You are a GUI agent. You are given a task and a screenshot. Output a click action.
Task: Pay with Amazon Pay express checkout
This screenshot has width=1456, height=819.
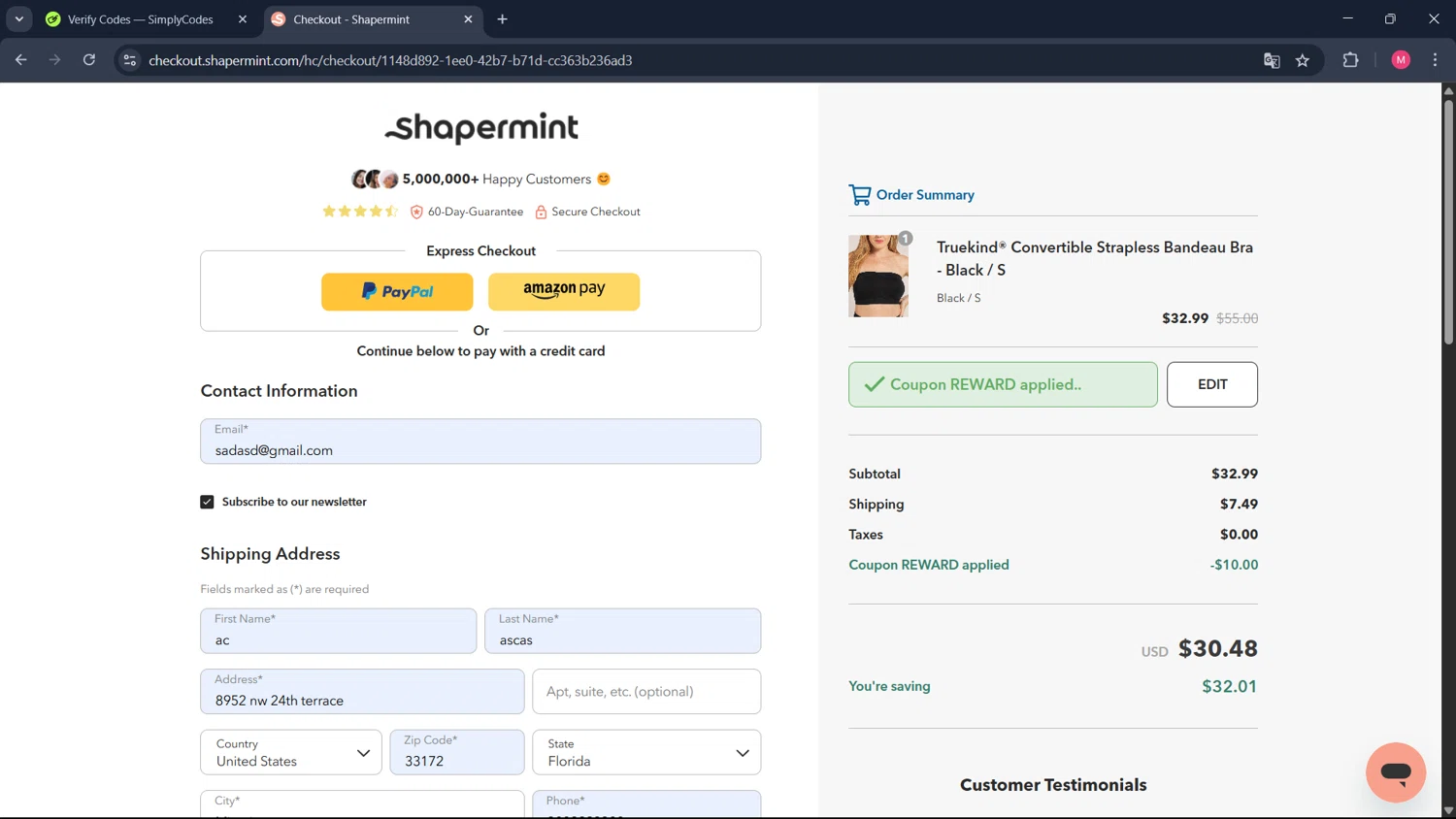(x=564, y=291)
